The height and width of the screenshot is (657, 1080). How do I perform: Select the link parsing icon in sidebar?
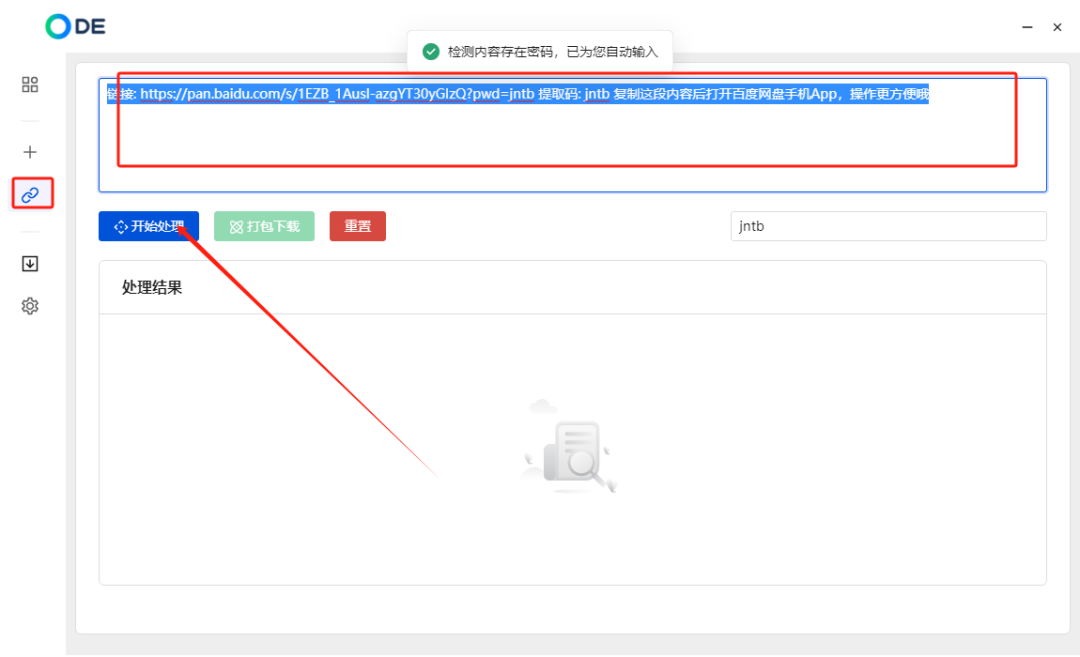click(30, 194)
